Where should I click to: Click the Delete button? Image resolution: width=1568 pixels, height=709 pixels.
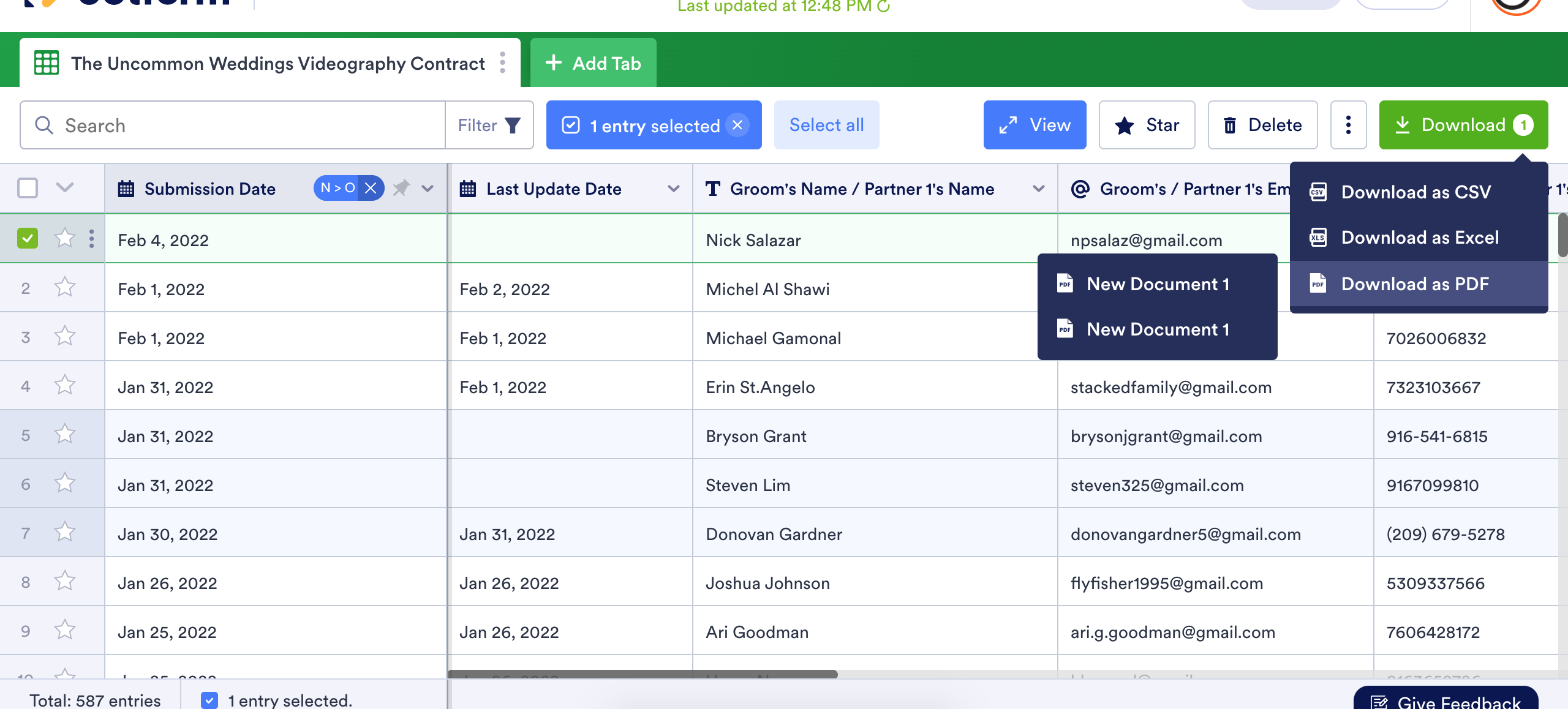point(1262,125)
